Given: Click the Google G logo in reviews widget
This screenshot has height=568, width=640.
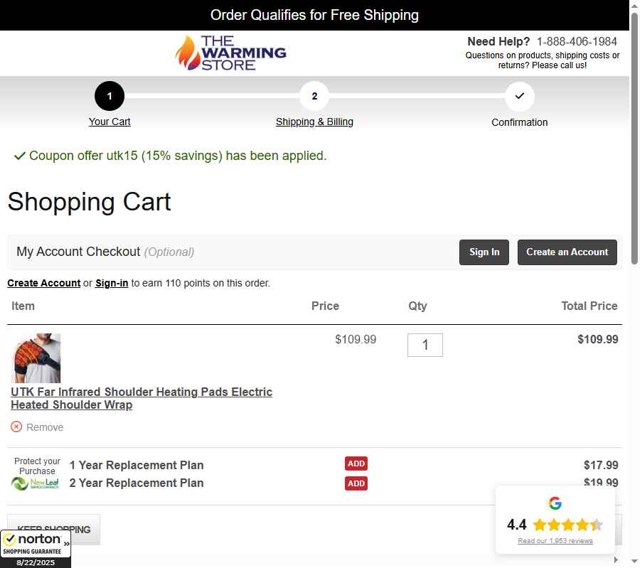Looking at the screenshot, I should (x=555, y=503).
